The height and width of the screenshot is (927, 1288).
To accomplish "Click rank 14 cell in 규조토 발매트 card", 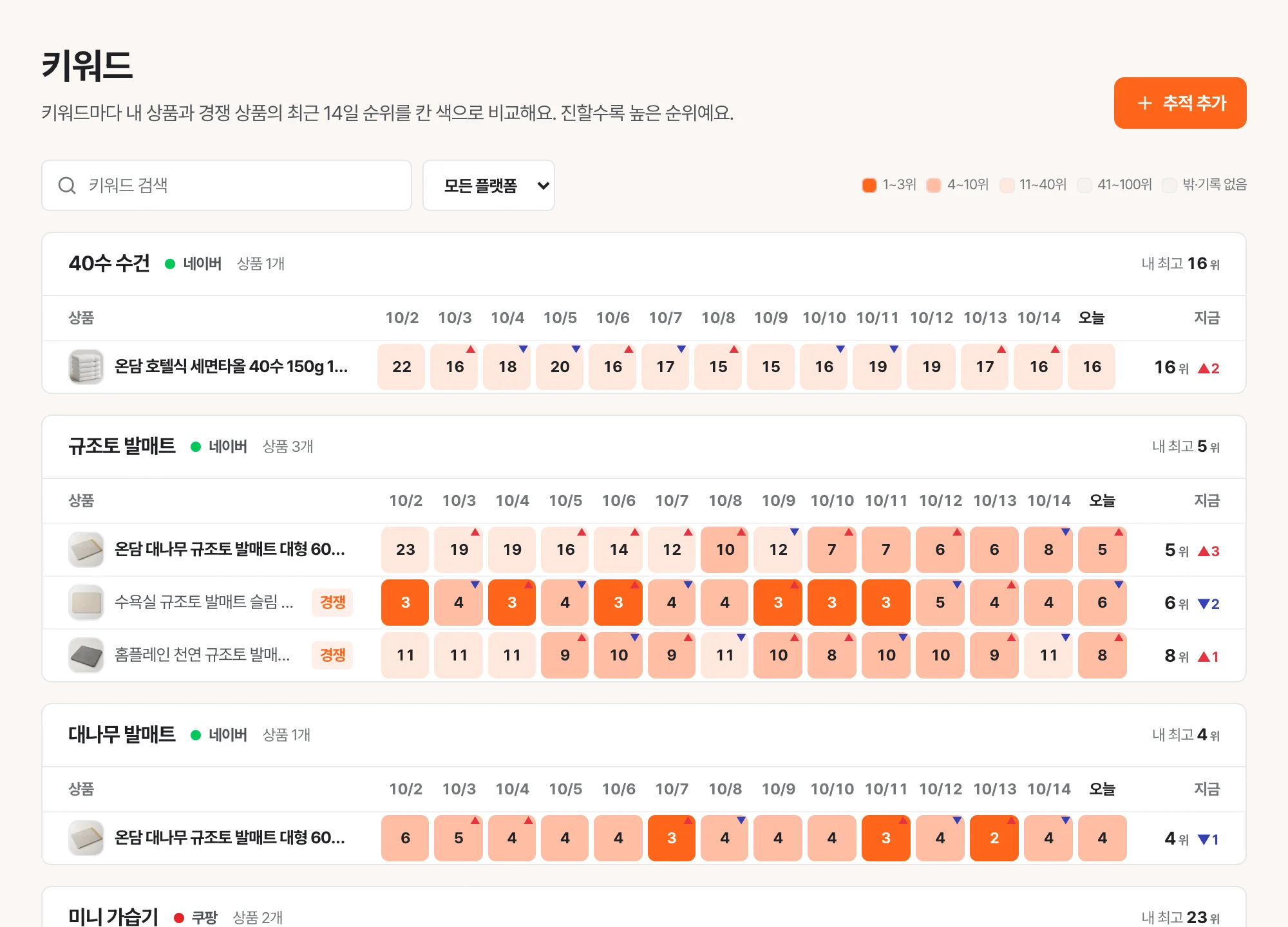I will click(618, 550).
